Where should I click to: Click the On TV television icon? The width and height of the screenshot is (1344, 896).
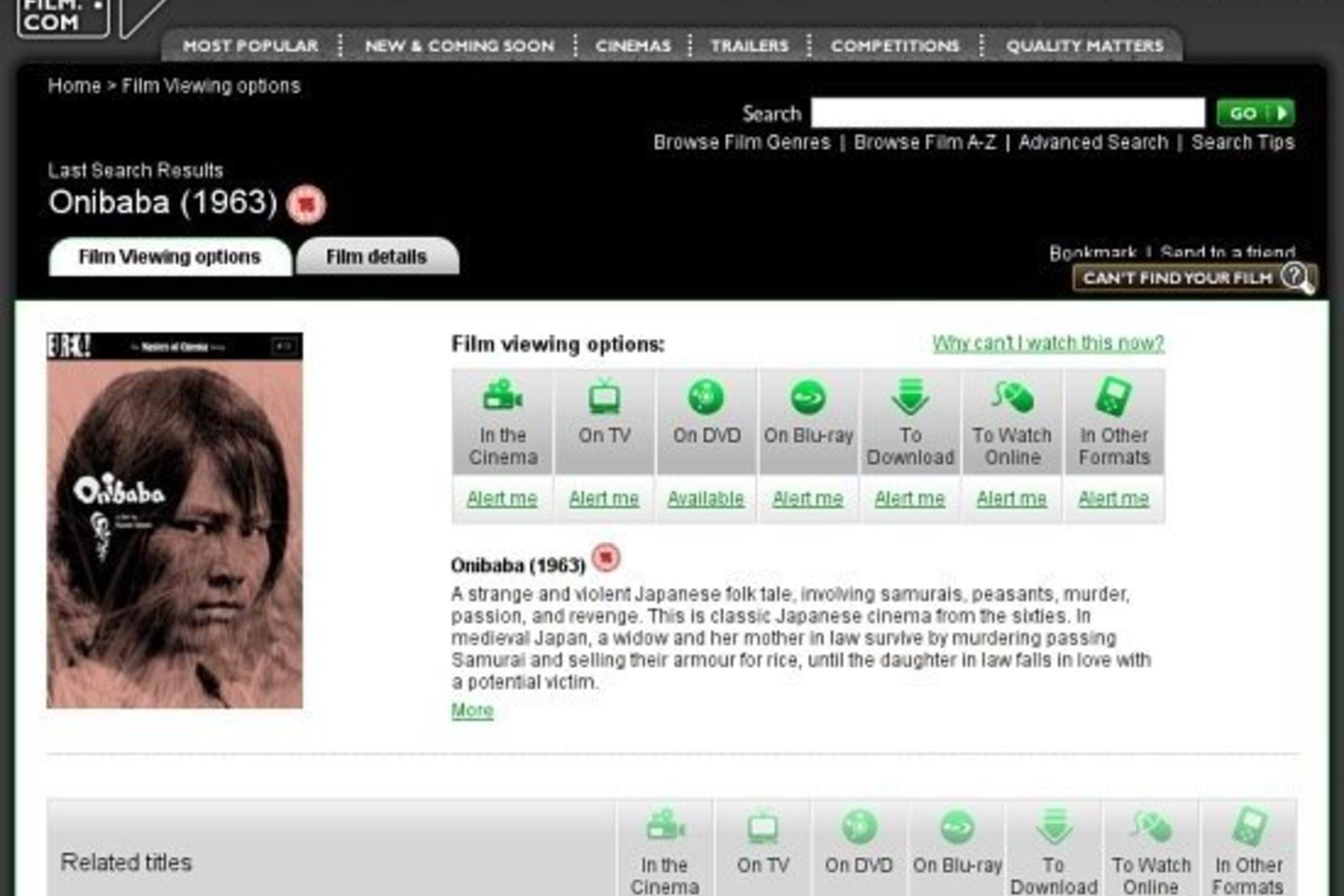pos(604,397)
